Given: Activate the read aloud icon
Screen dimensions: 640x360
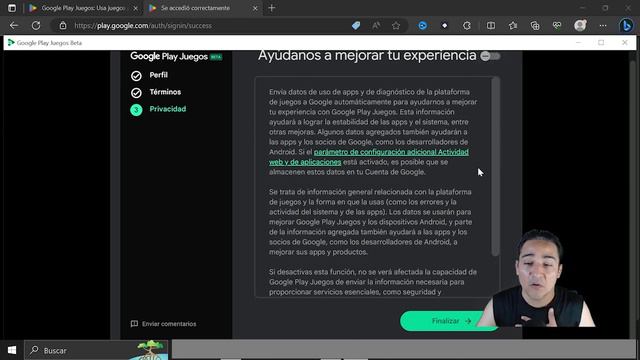Looking at the screenshot, I should (376, 26).
